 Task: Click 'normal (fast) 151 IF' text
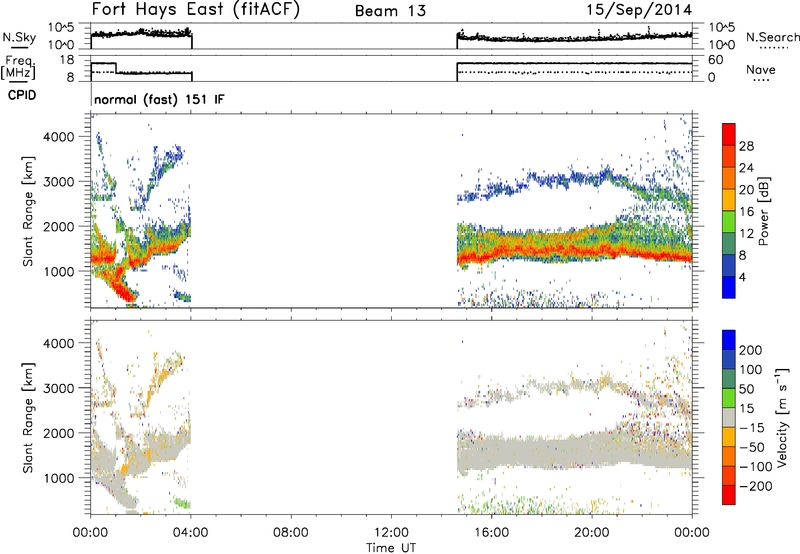[x=159, y=99]
